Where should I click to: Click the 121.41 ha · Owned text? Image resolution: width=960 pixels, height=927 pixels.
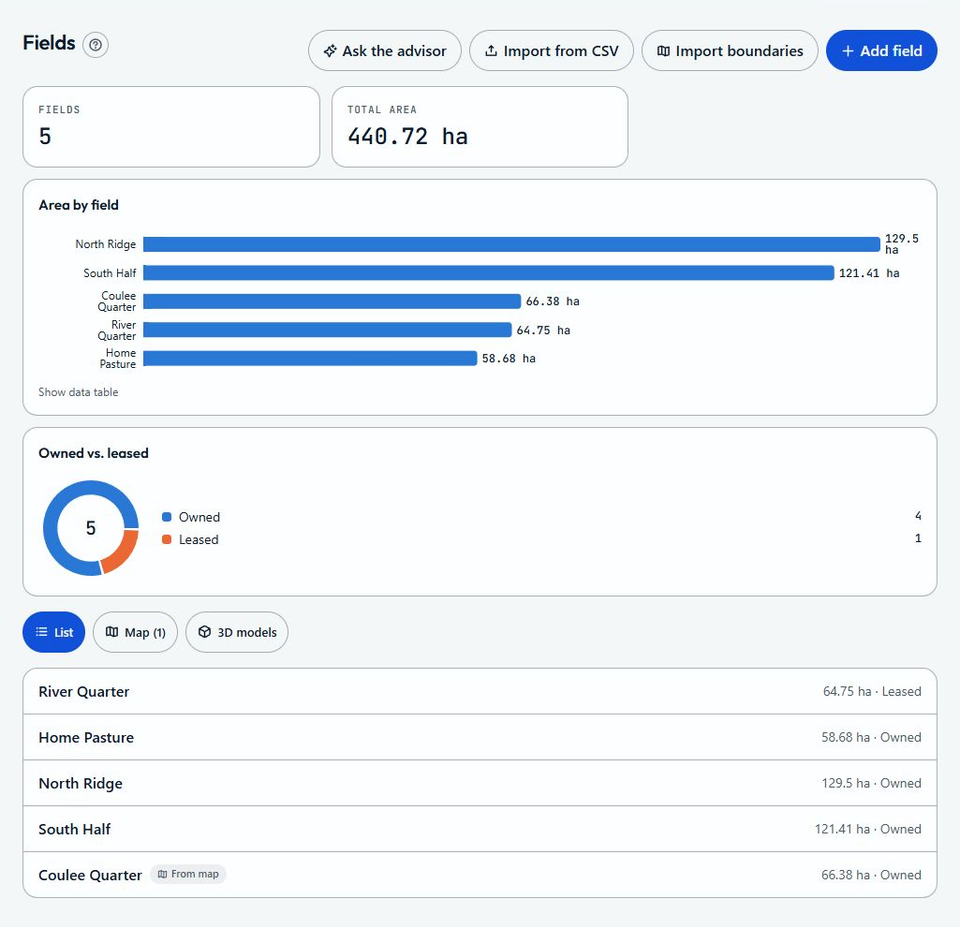868,829
